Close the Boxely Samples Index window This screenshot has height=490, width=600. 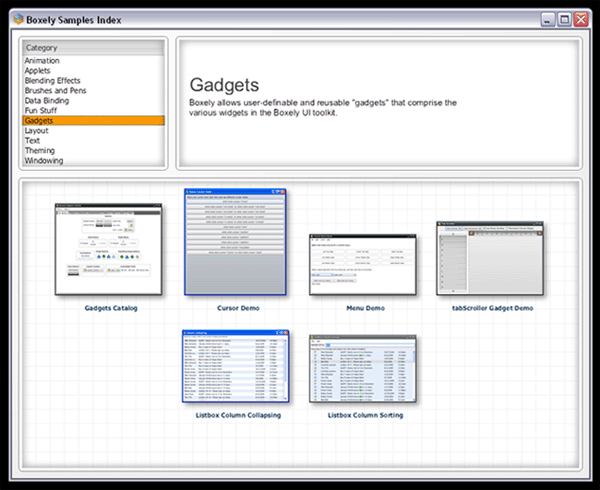point(581,20)
